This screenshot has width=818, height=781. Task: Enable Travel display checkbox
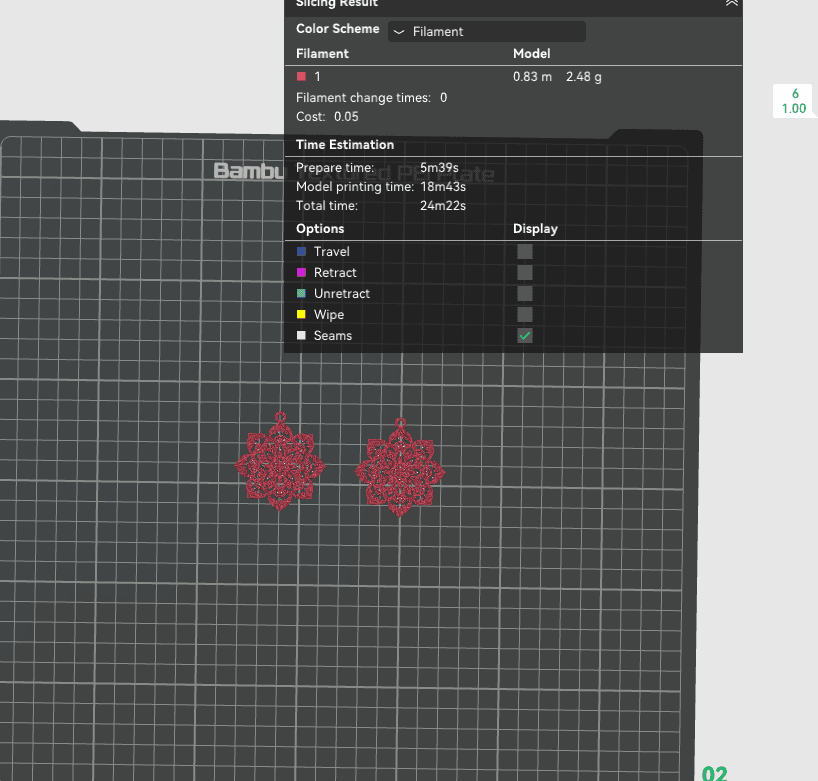[x=525, y=251]
